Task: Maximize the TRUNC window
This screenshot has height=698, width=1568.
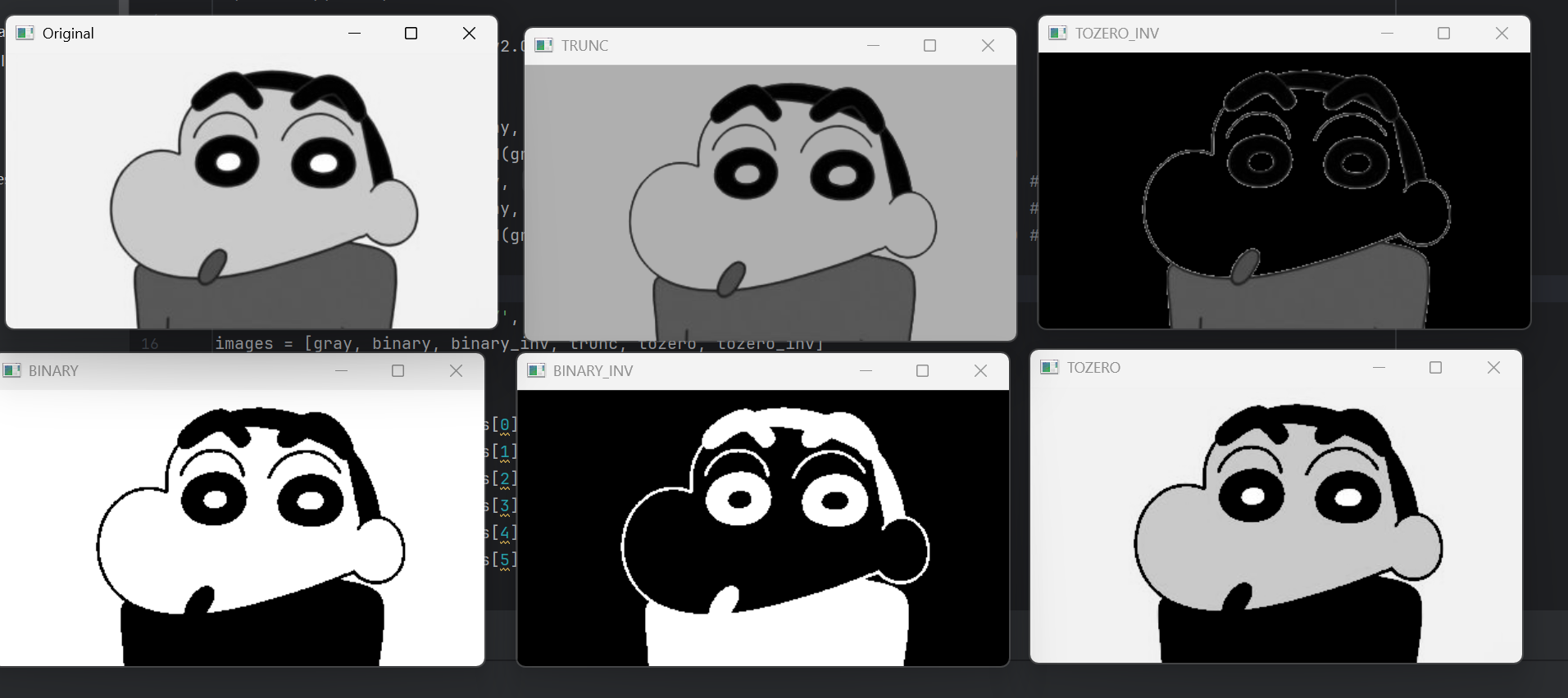Action: pyautogui.click(x=930, y=45)
